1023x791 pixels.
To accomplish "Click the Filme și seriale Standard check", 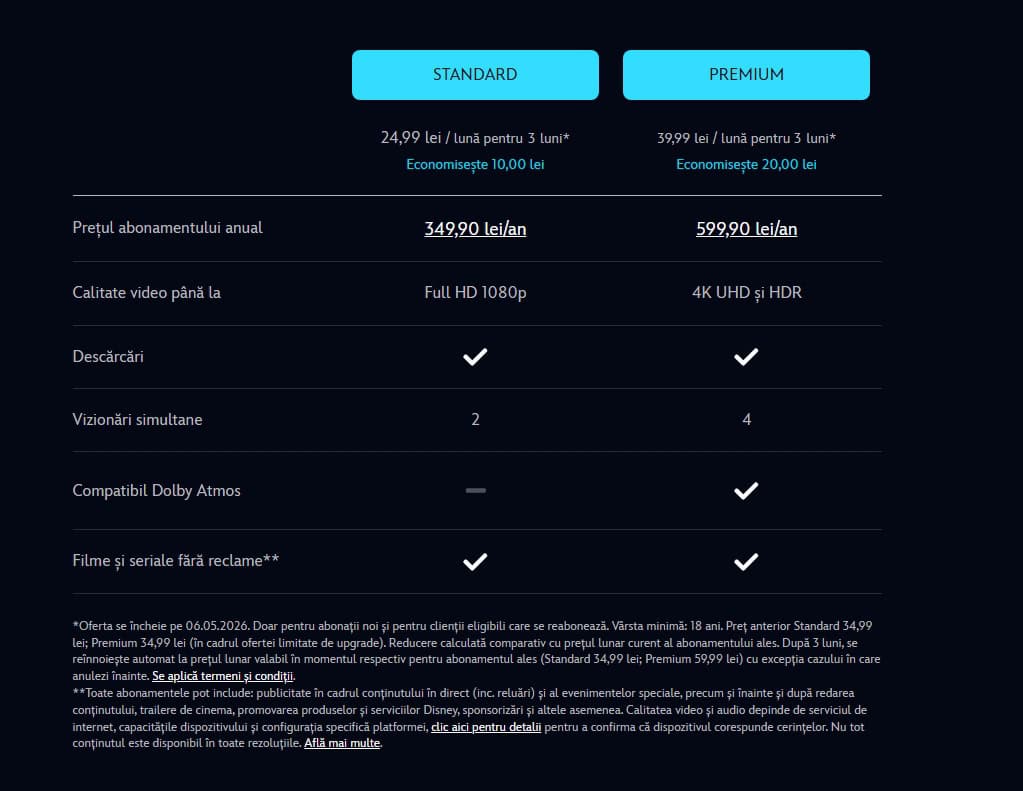I will pos(475,561).
